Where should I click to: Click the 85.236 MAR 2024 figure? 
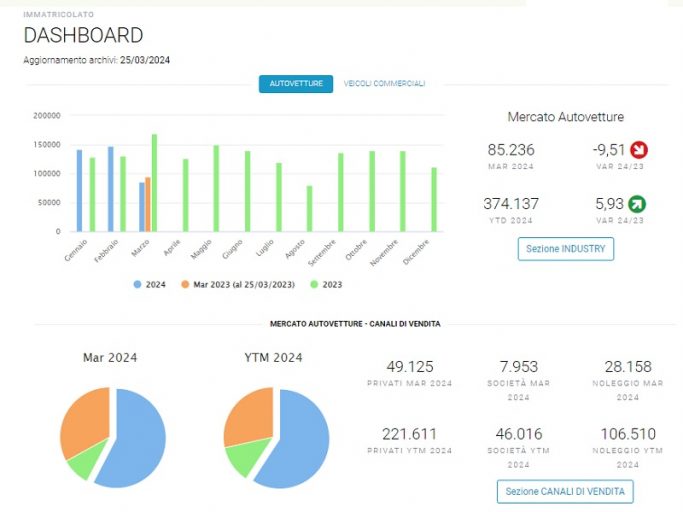click(x=511, y=150)
